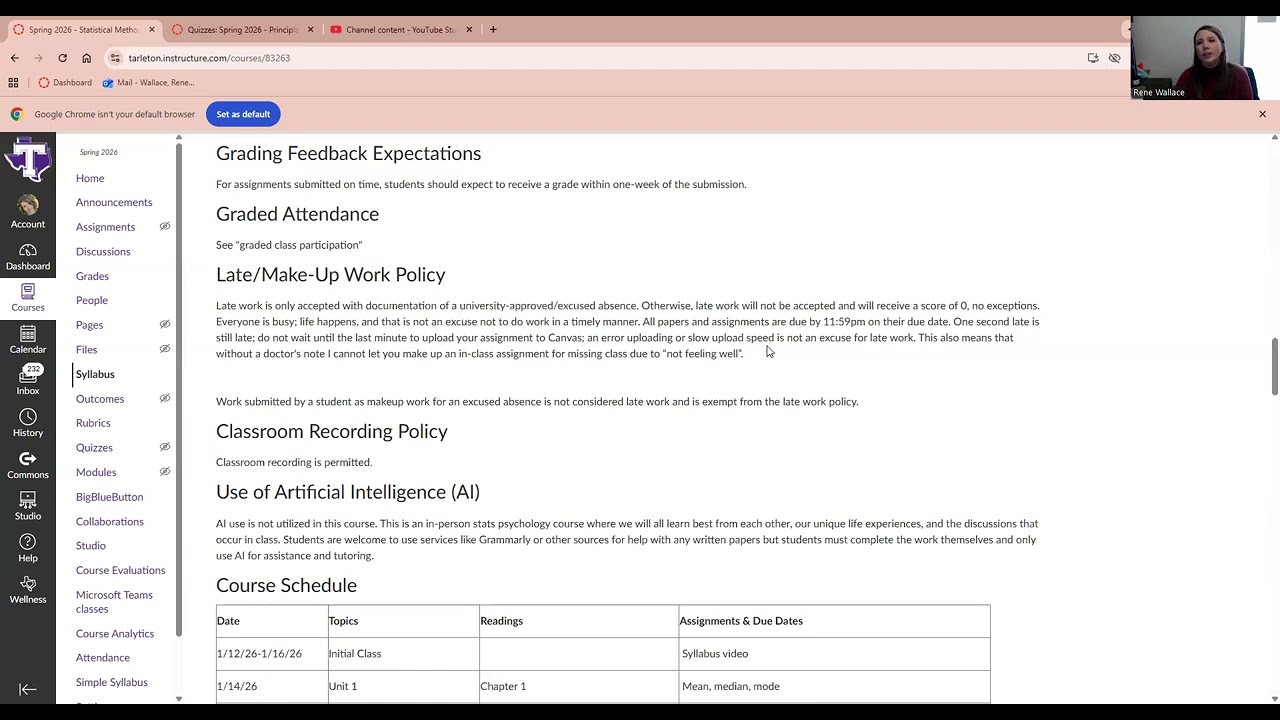The height and width of the screenshot is (720, 1280).
Task: Click the Tarleton logo at top left
Action: pyautogui.click(x=28, y=160)
